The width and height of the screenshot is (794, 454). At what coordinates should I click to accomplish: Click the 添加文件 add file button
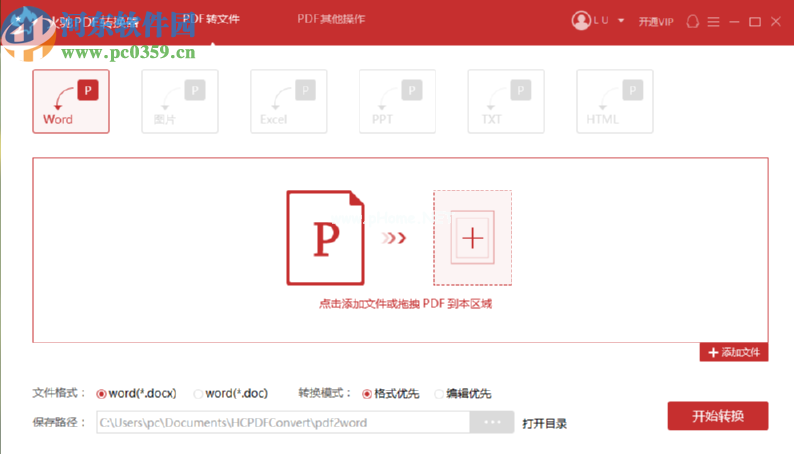(x=734, y=352)
